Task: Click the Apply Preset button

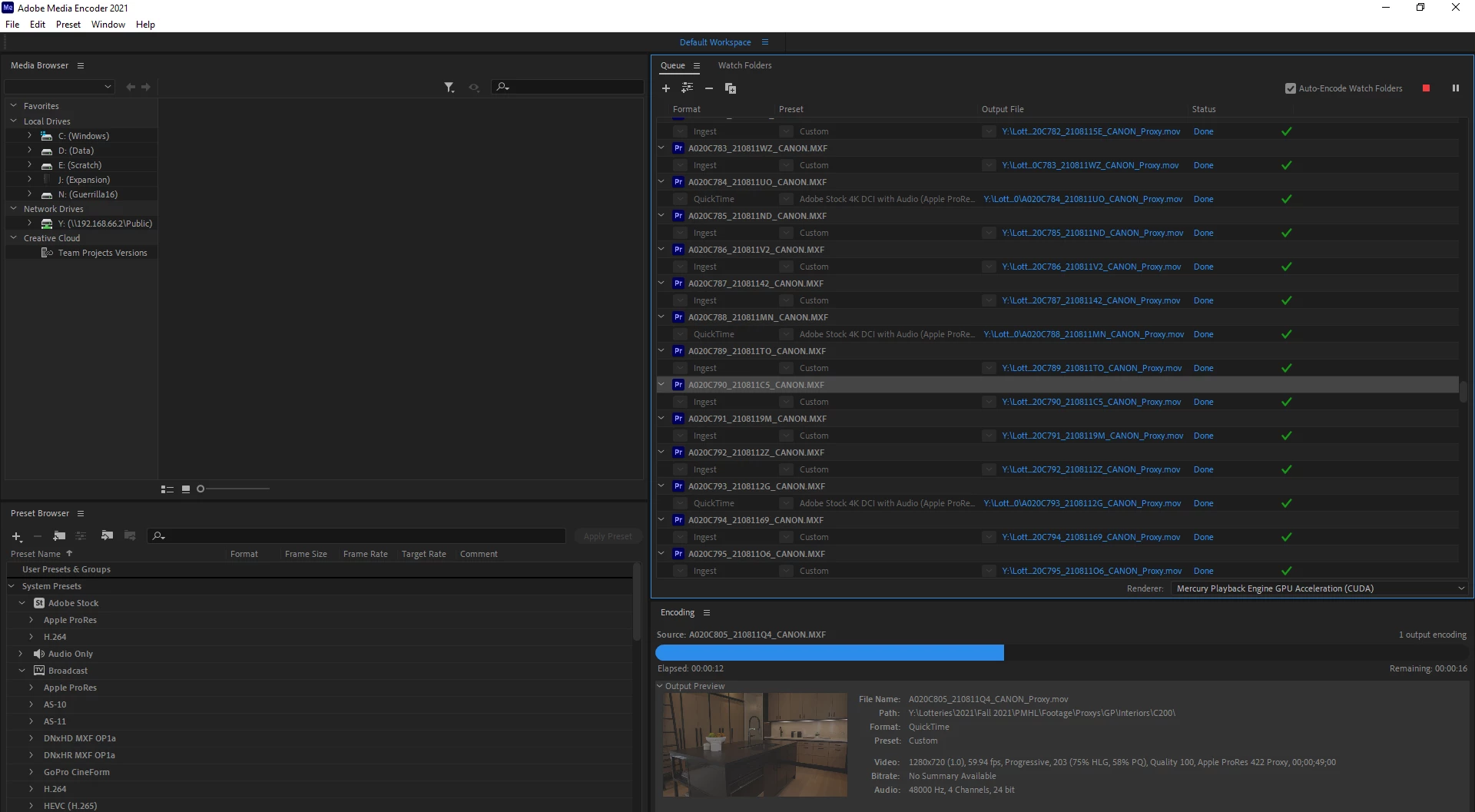Action: (608, 537)
